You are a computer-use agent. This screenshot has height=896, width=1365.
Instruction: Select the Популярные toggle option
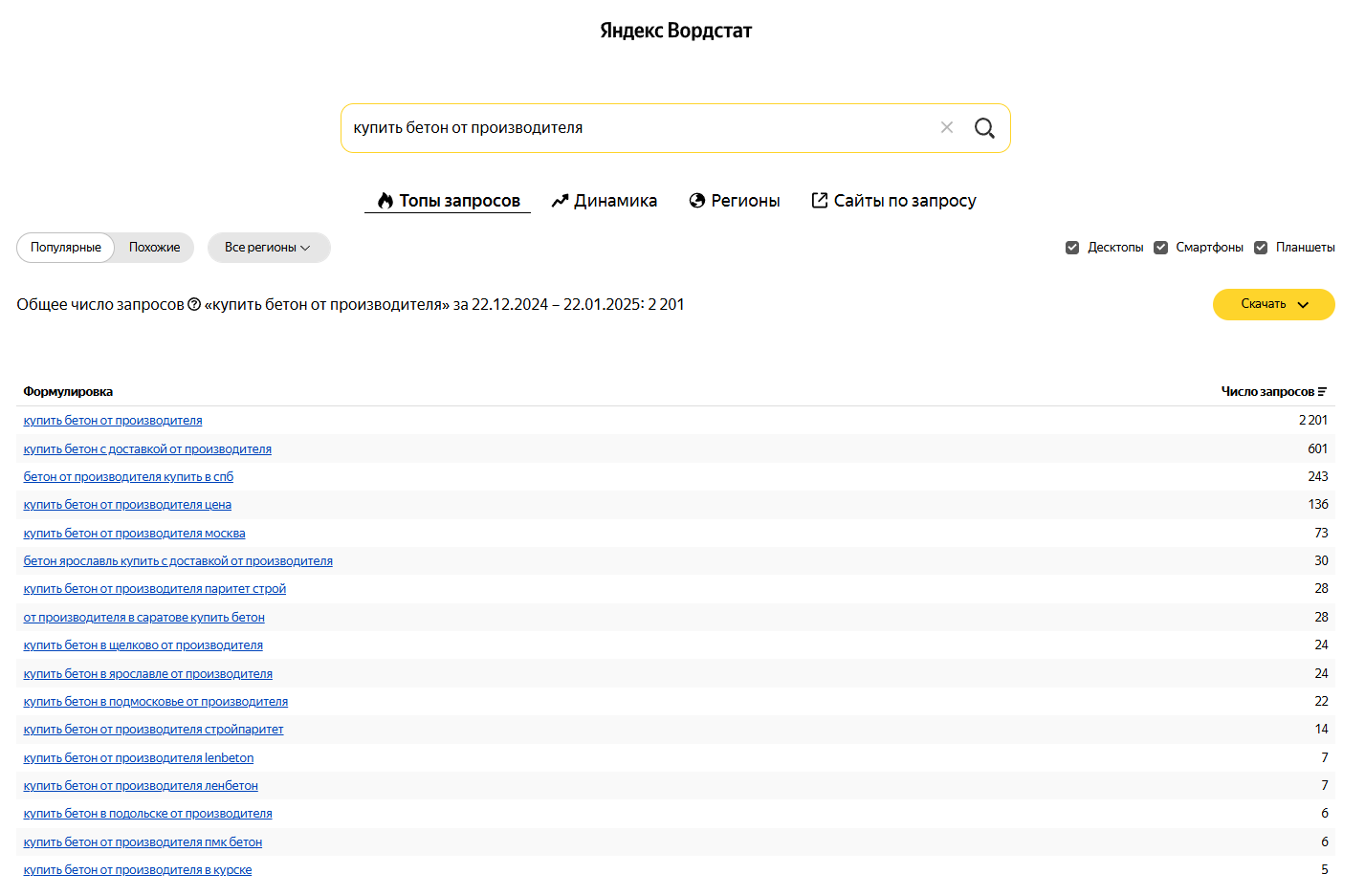[66, 248]
